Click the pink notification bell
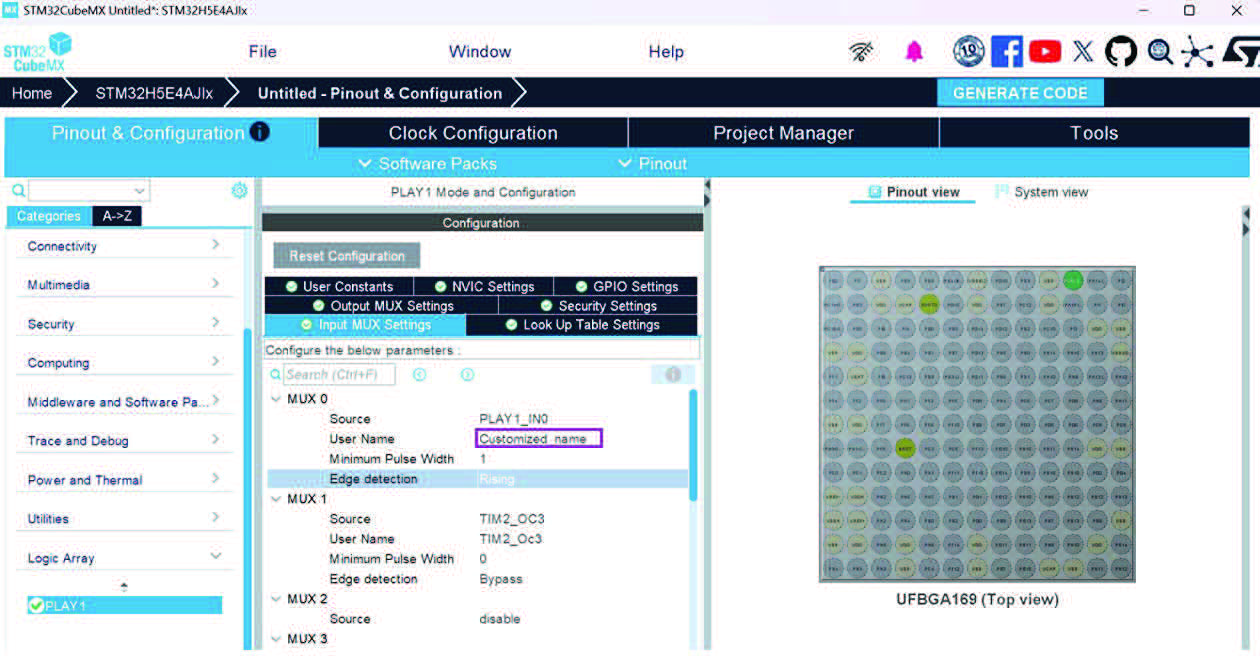 914,52
